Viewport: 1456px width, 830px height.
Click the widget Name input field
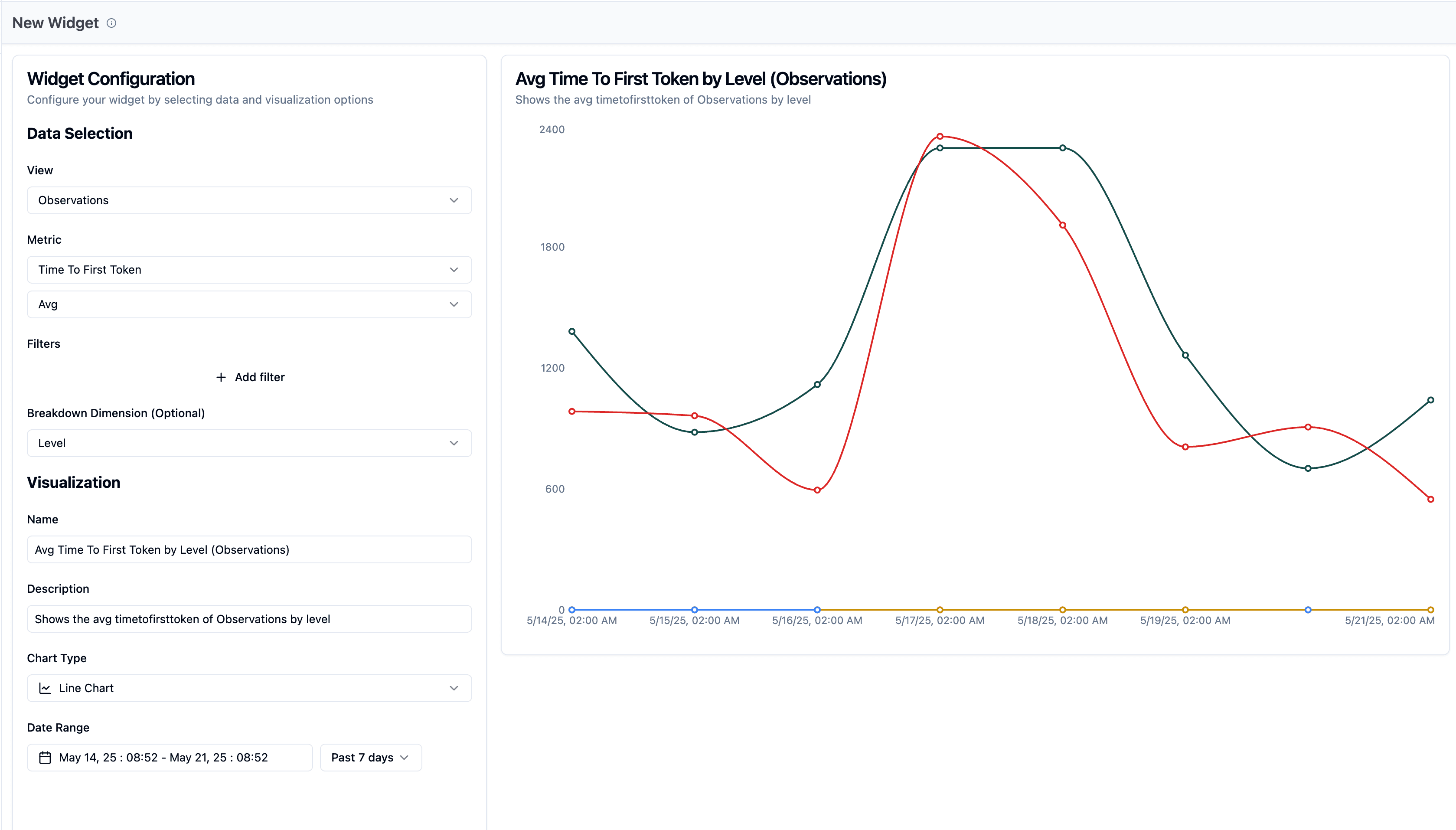[249, 549]
